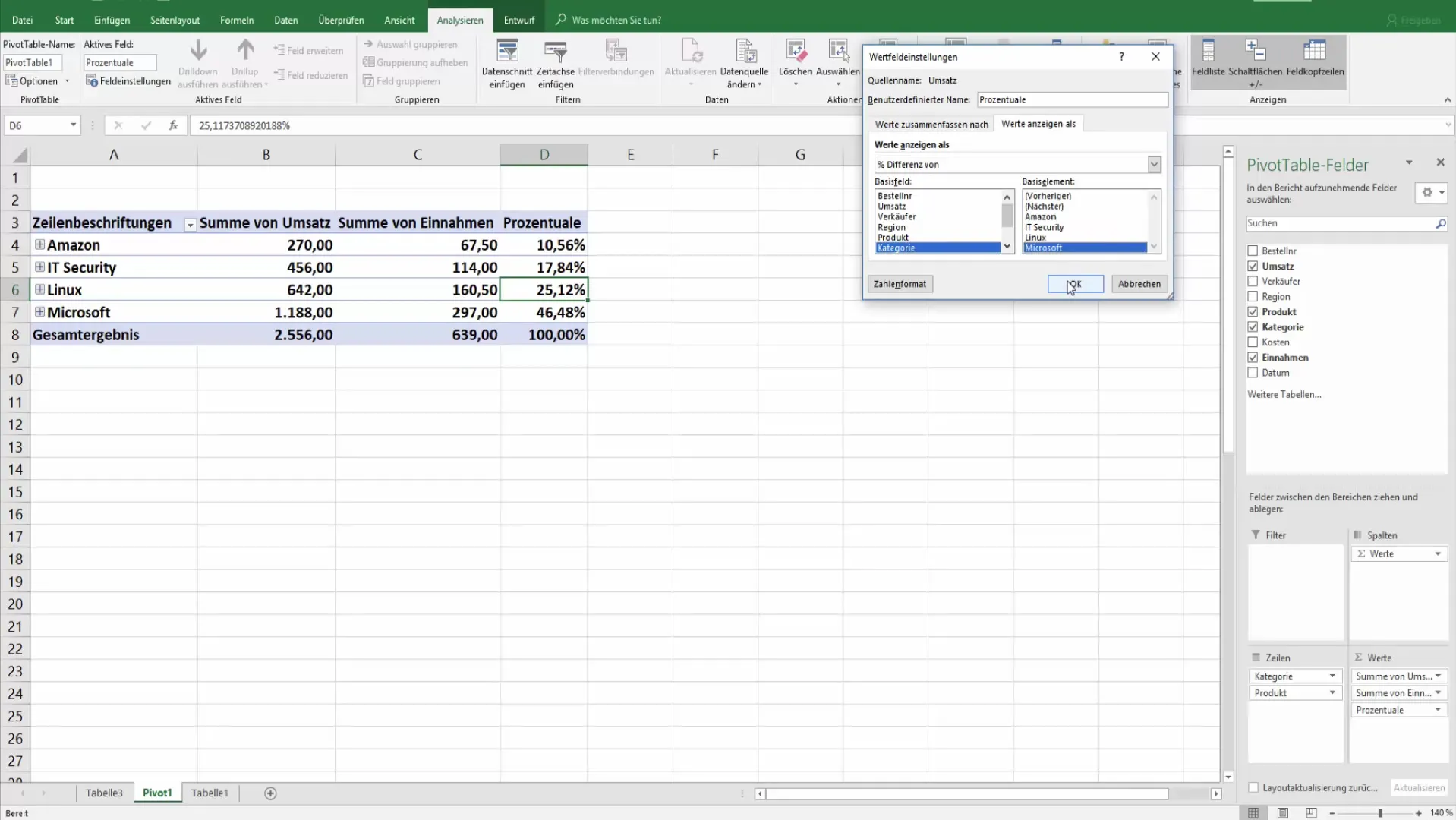
Task: Open the Entwurf ribbon tab
Action: pyautogui.click(x=519, y=20)
